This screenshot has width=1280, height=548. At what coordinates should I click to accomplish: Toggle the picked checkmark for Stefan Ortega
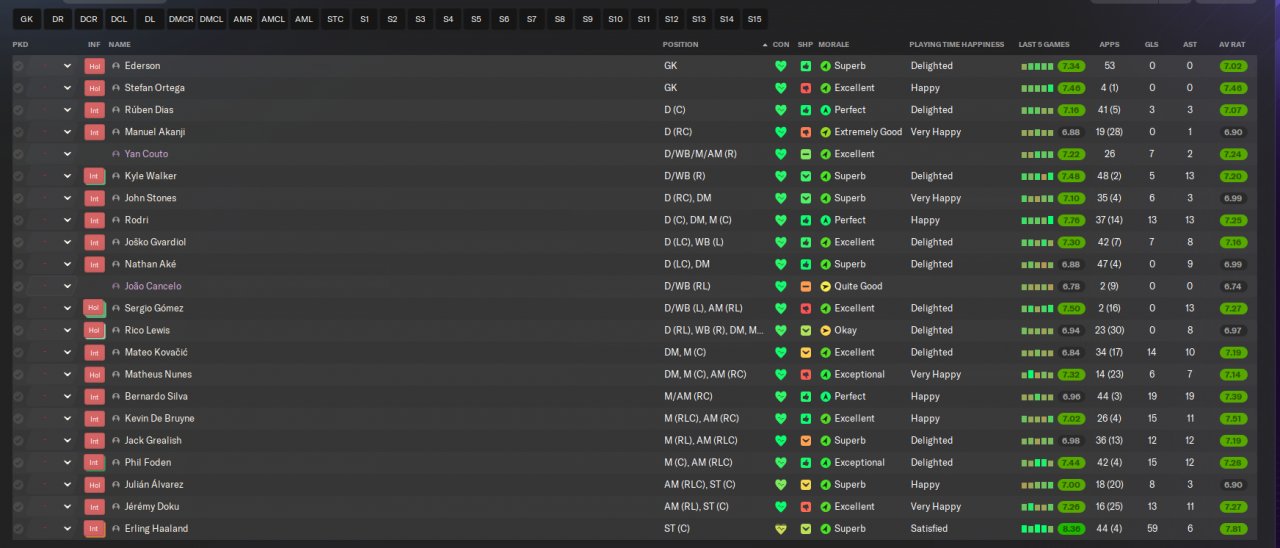(18, 88)
